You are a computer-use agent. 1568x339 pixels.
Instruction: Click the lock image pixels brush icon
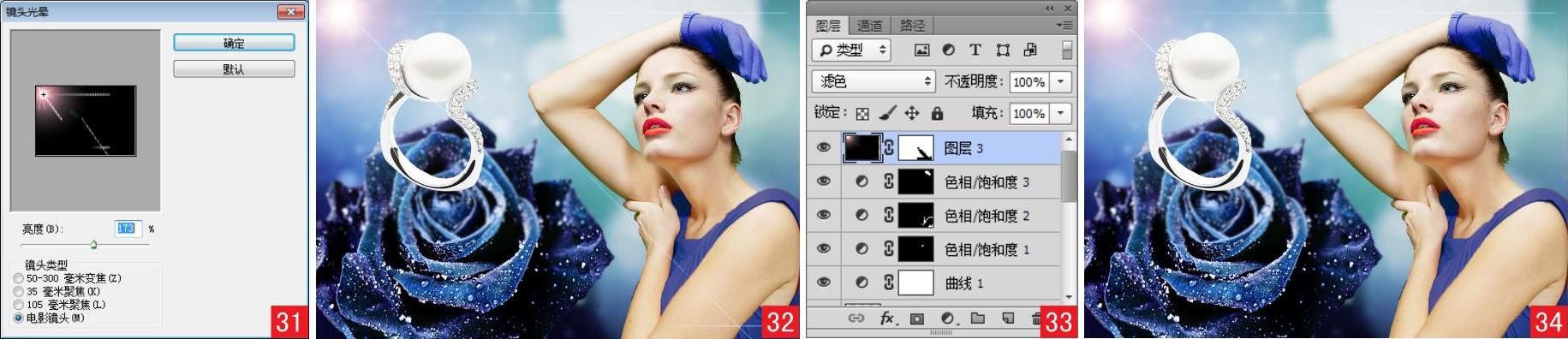point(888,113)
